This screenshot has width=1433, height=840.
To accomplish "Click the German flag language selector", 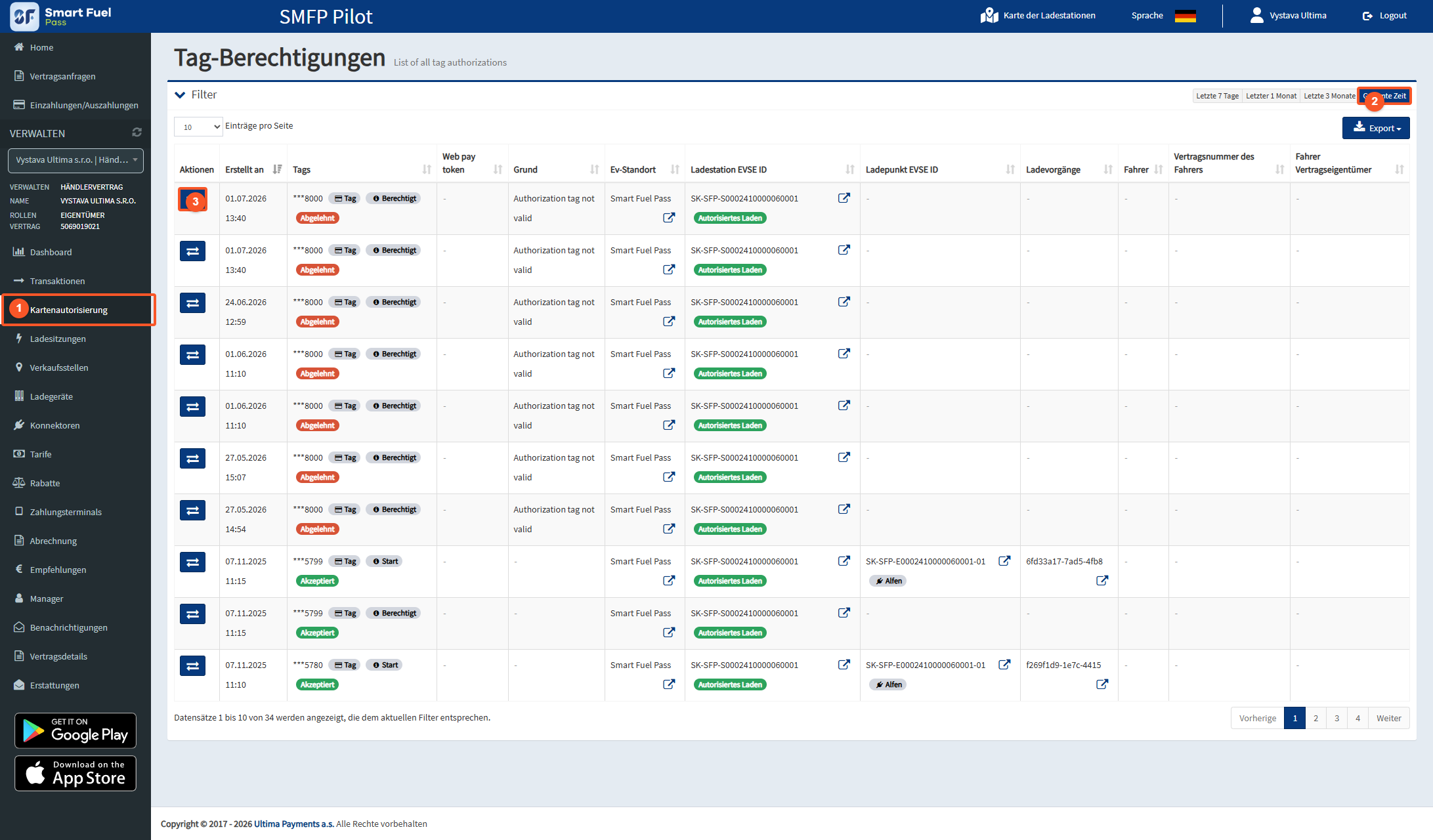I will click(1185, 16).
